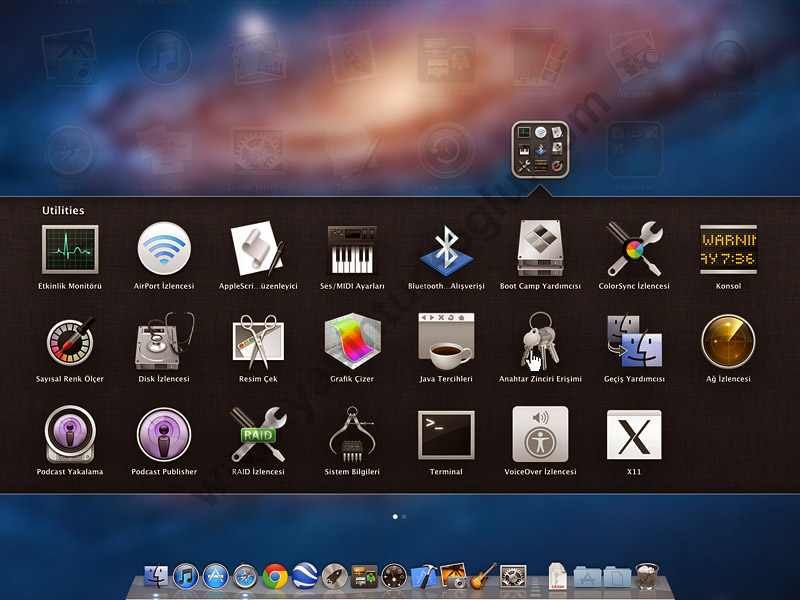800x600 pixels.
Task: Launch Ağ İzlencesi
Action: [x=728, y=341]
